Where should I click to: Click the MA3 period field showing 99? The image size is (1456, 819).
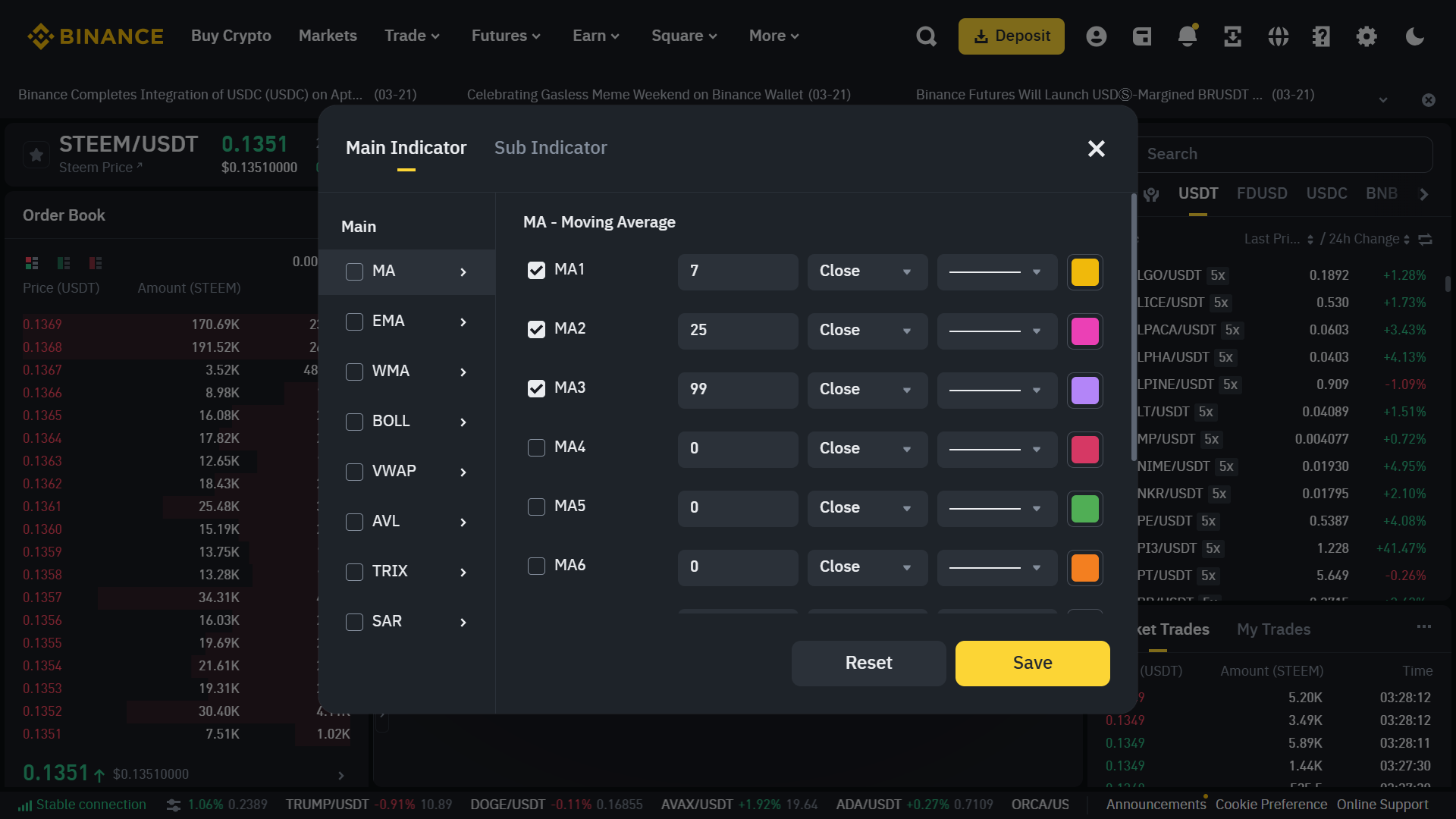[x=738, y=391]
